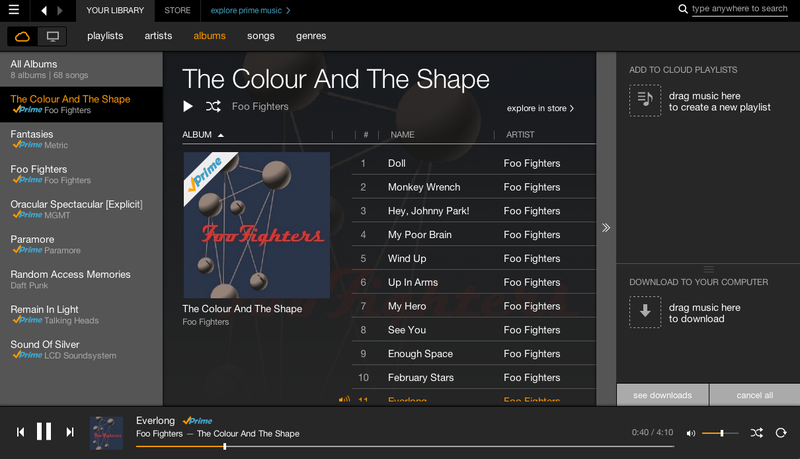Sort by the ARTIST column header

[x=520, y=135]
